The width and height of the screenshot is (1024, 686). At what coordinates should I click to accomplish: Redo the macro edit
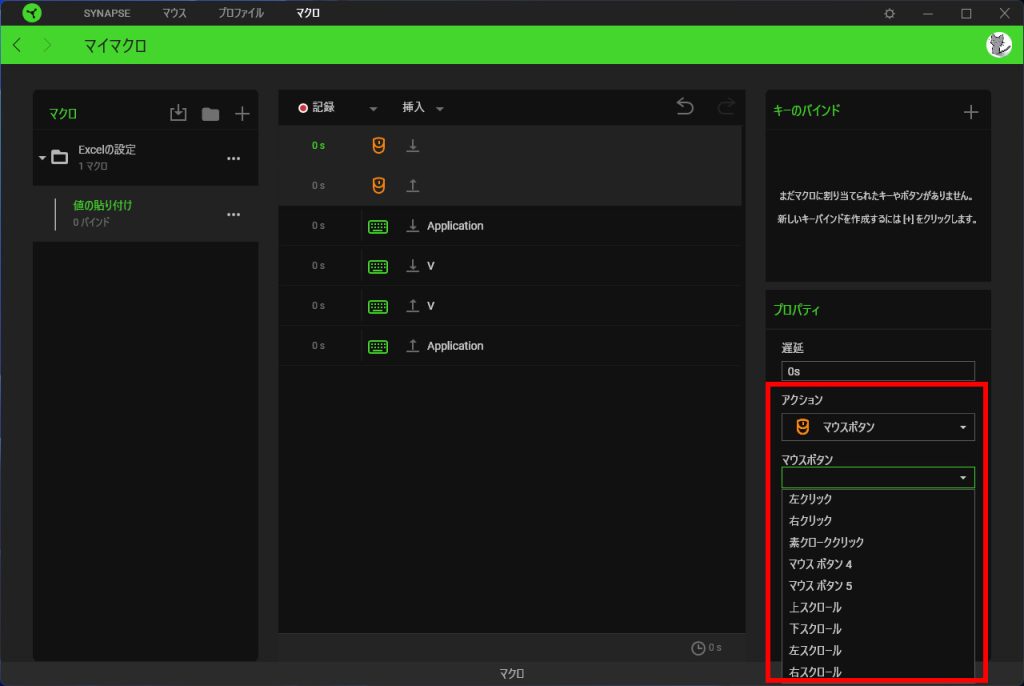click(x=726, y=106)
